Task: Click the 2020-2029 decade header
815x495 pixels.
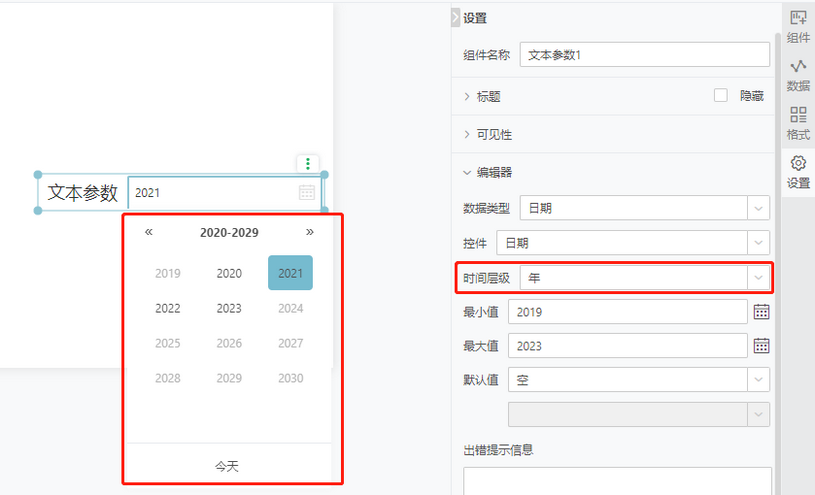Action: [229, 232]
